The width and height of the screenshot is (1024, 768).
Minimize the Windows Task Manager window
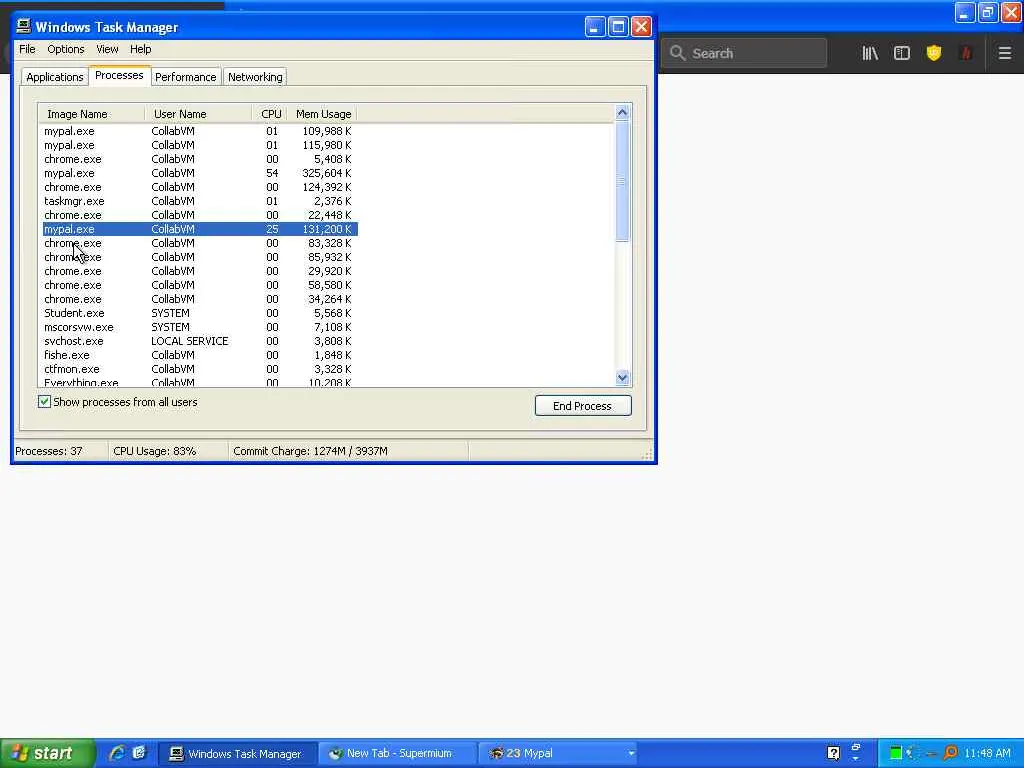point(595,27)
